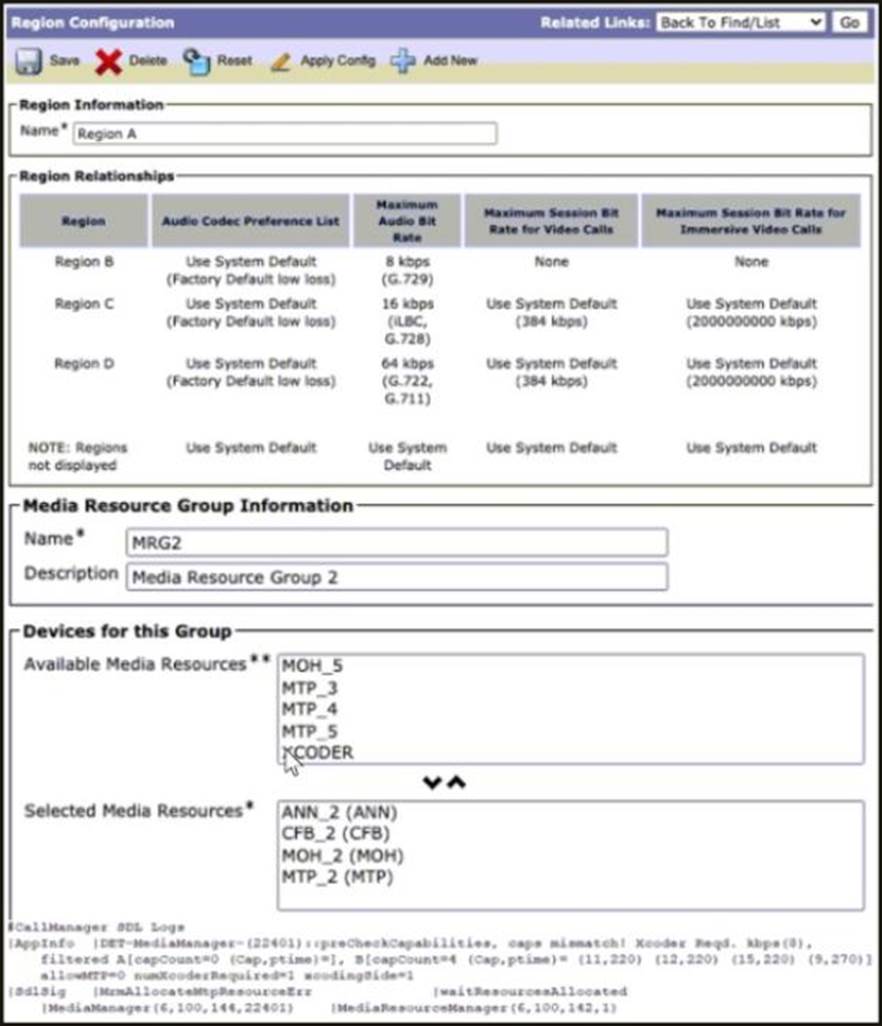882x1026 pixels.
Task: Select CFB_2 (CFB) in Selected Media Resources
Action: [x=336, y=834]
